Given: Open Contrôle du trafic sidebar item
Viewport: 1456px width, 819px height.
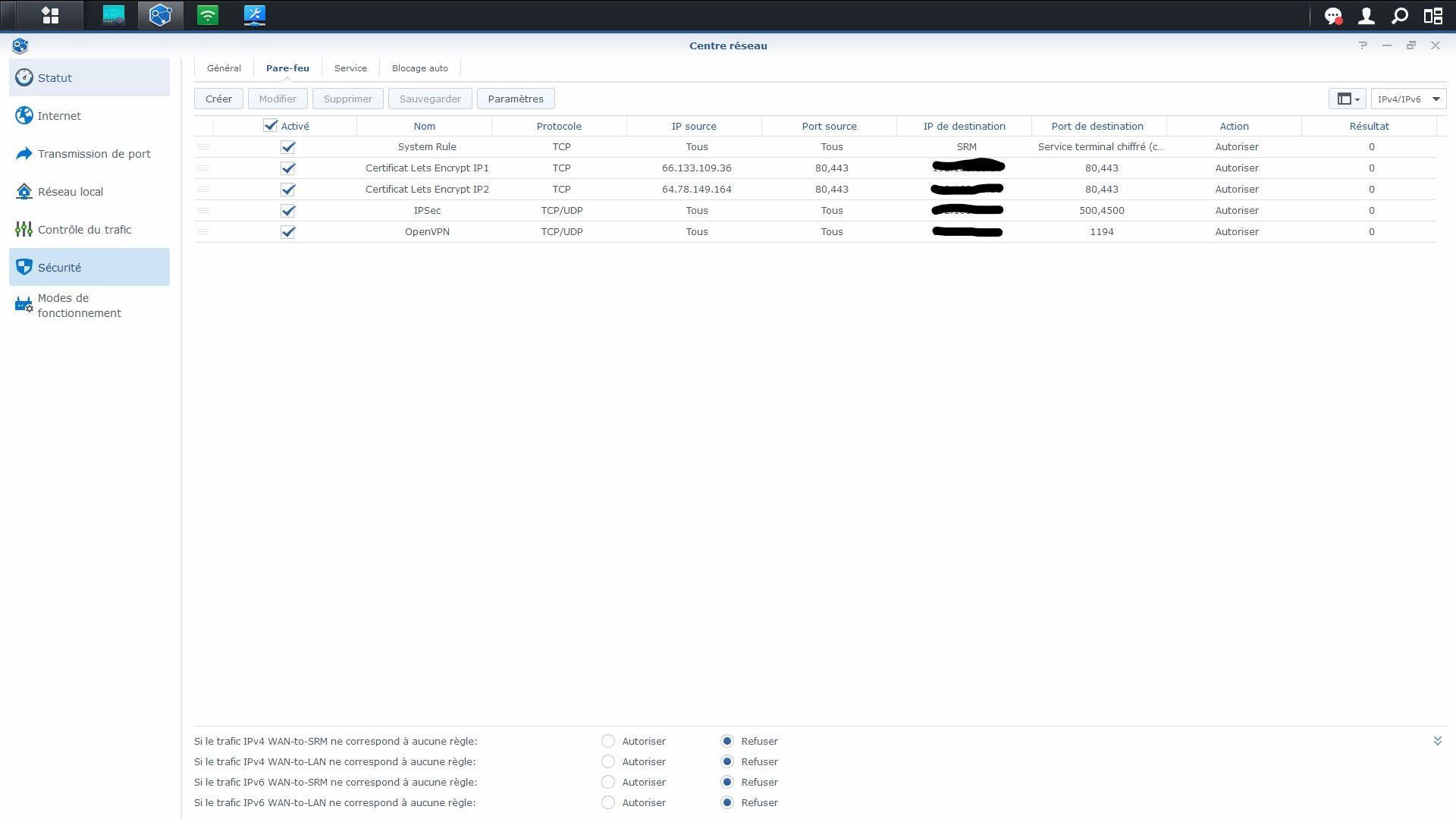Looking at the screenshot, I should pyautogui.click(x=84, y=230).
